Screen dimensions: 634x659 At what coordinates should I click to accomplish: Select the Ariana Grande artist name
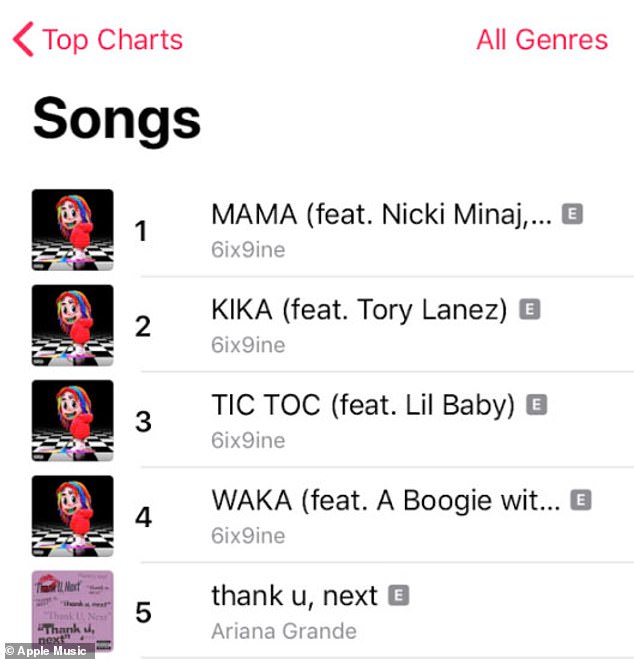click(x=284, y=631)
